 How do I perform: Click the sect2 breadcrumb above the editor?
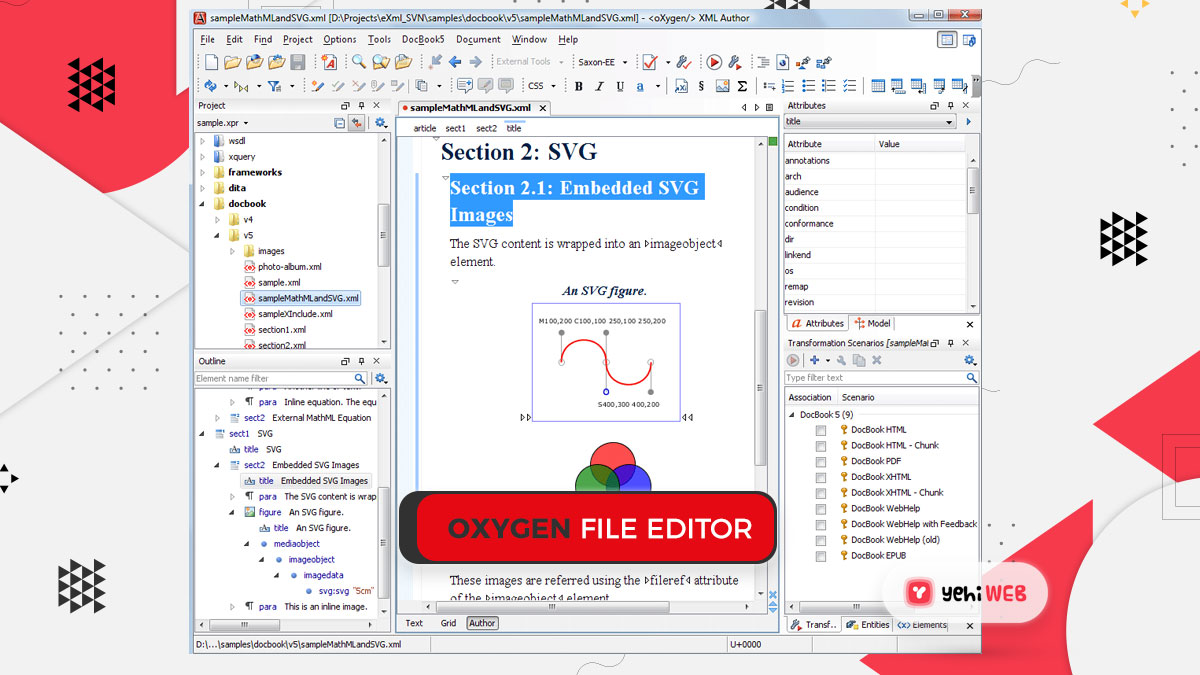pos(486,127)
